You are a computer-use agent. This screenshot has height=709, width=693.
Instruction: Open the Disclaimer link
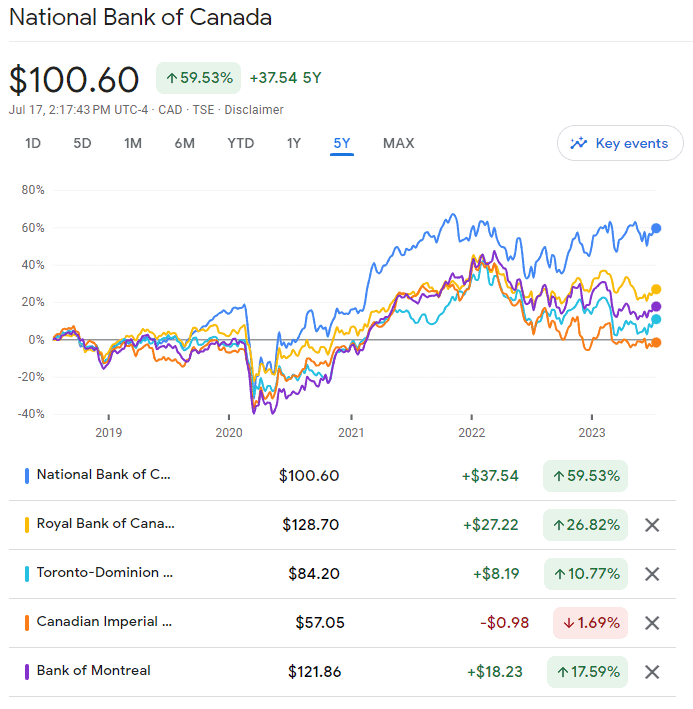tap(256, 110)
